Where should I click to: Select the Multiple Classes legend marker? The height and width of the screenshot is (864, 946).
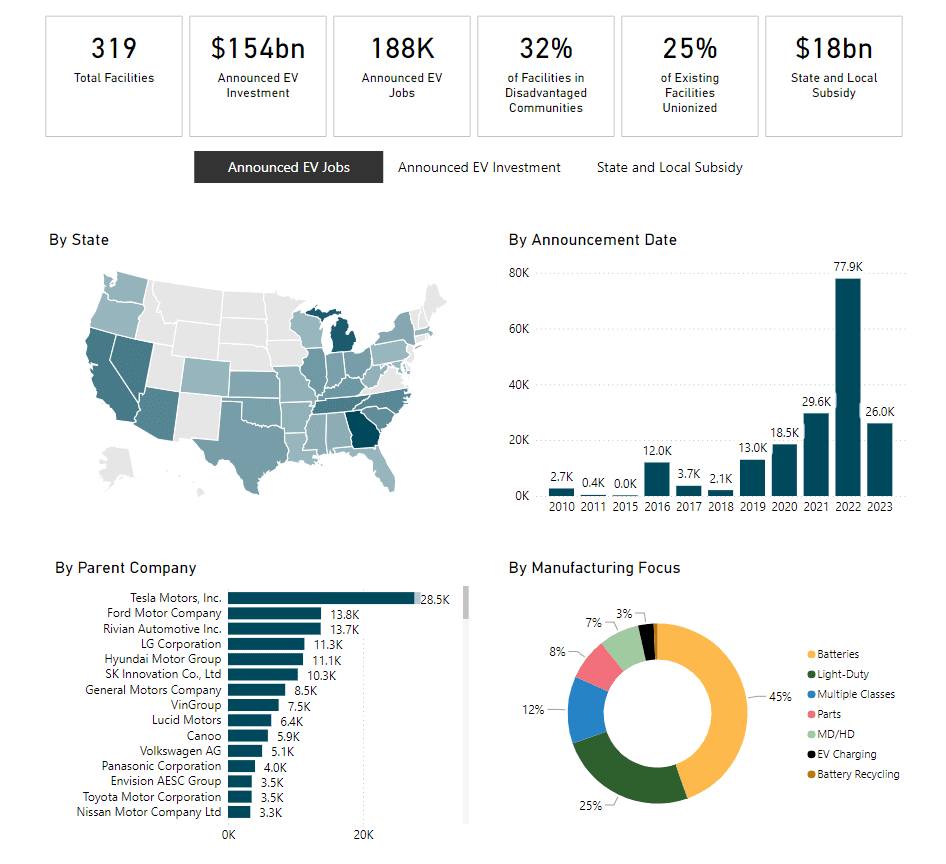[811, 694]
